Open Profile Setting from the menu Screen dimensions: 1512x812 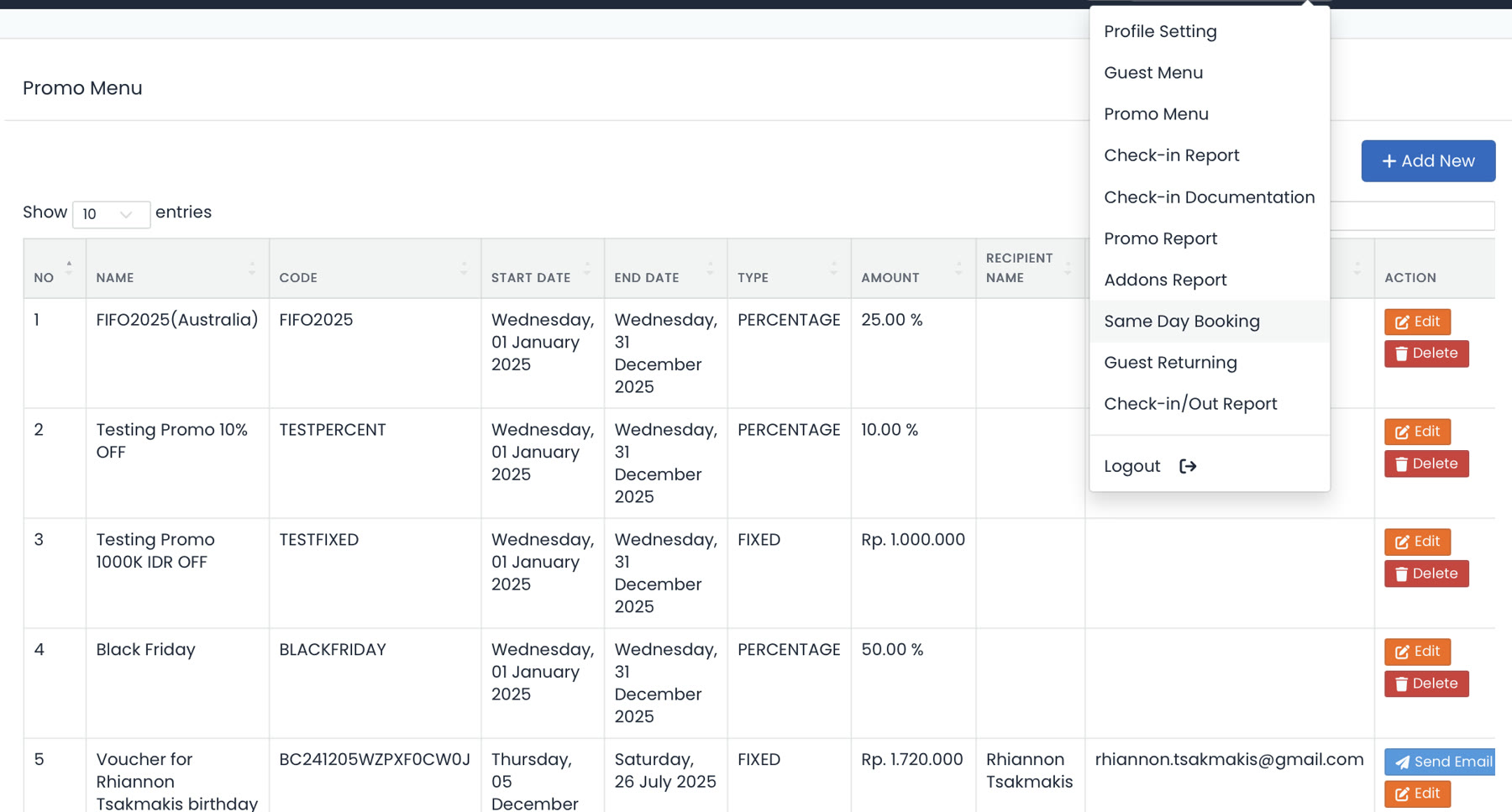coord(1210,31)
